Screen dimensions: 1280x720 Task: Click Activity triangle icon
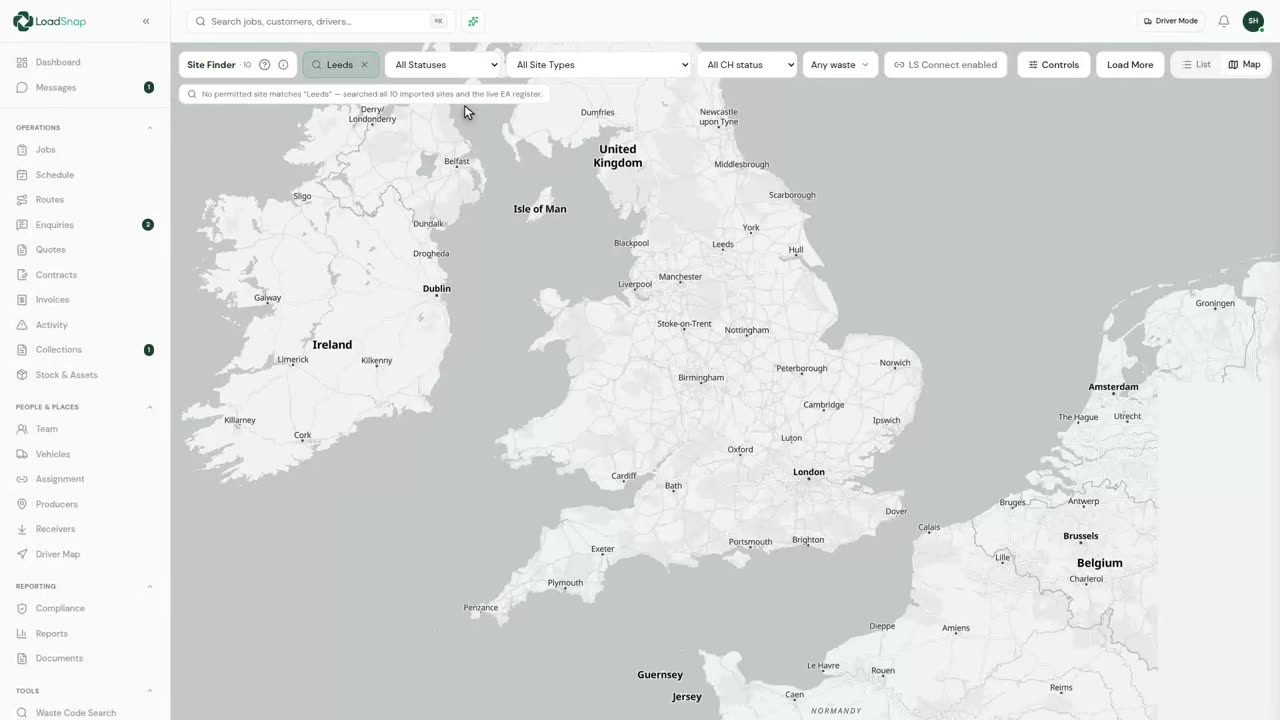pyautogui.click(x=22, y=325)
